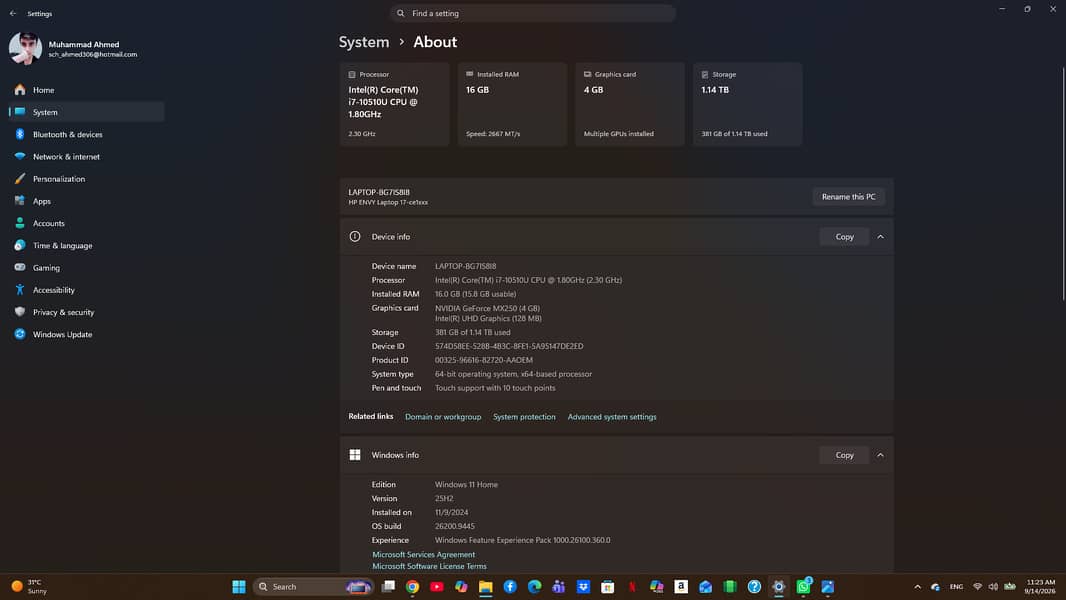
Task: Open the Installed RAM summary card
Action: (512, 104)
